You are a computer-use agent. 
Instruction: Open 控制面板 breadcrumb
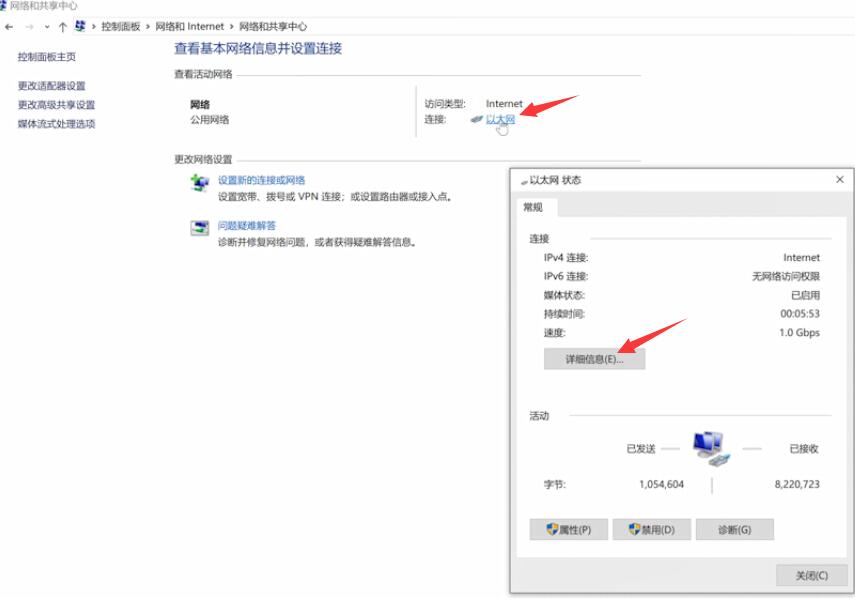tap(121, 26)
